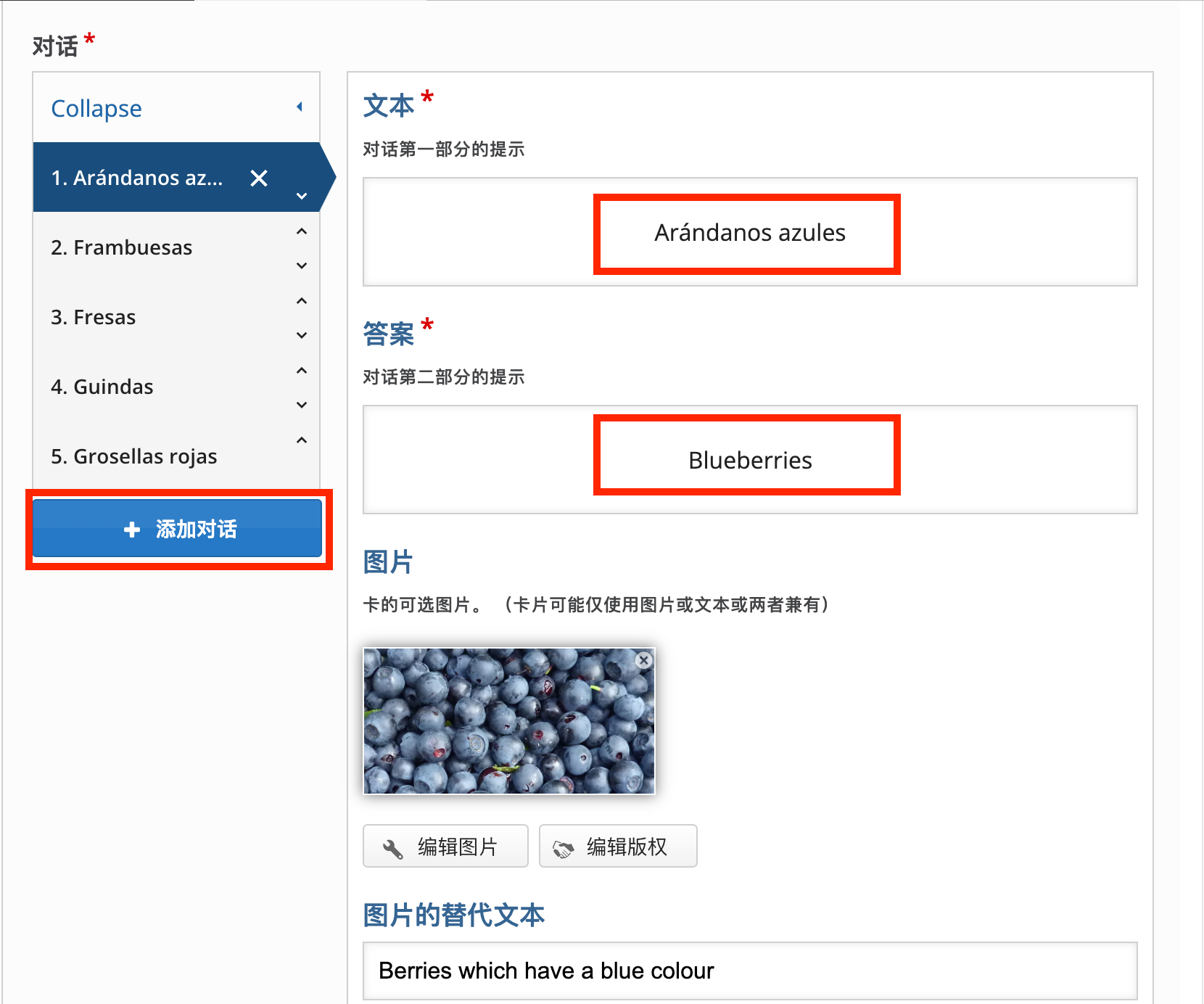Image resolution: width=1204 pixels, height=1004 pixels.
Task: Click the up chevron on 2. Frambuesas
Action: pyautogui.click(x=302, y=230)
